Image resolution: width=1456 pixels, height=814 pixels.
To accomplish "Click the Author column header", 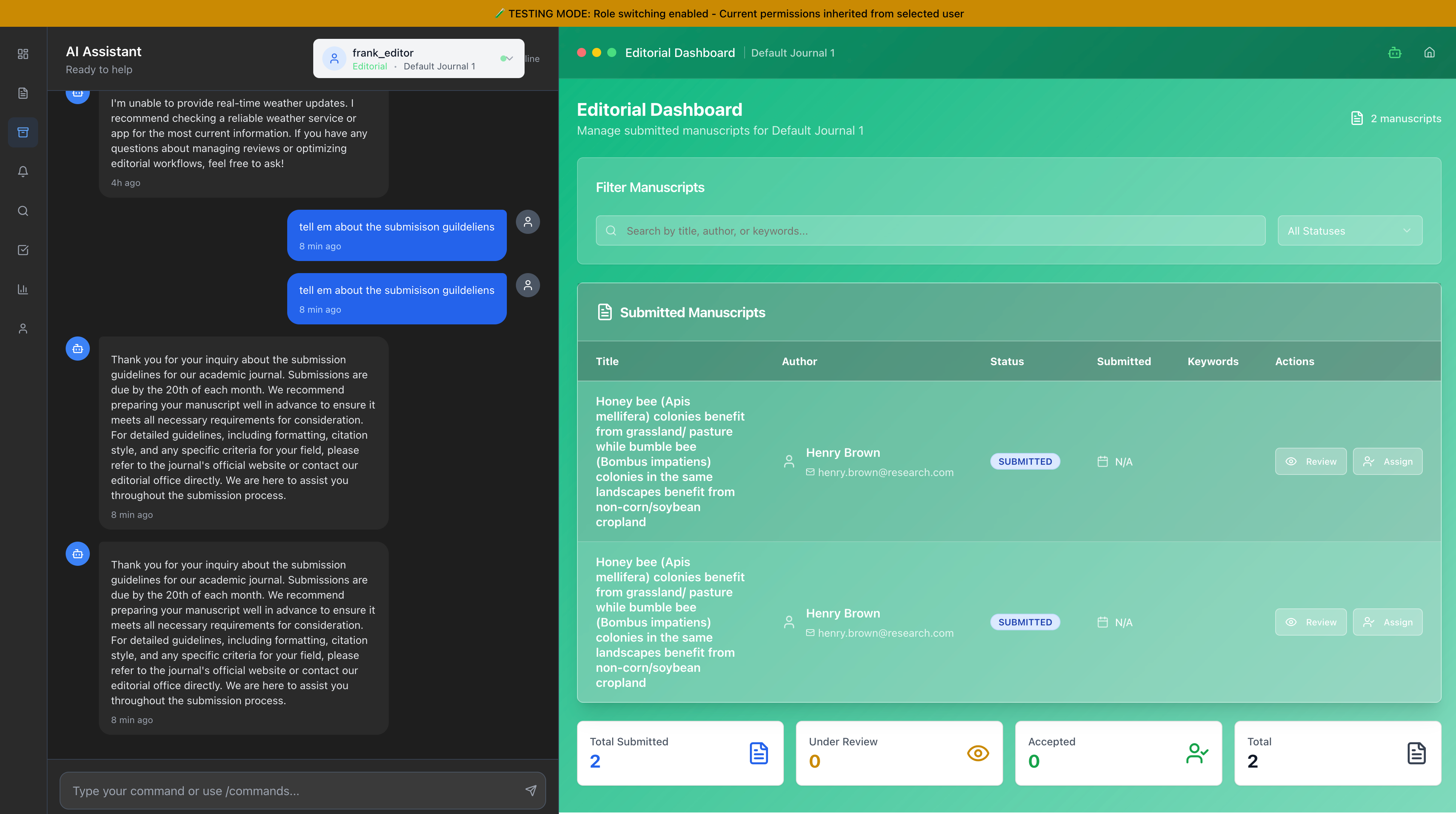I will point(799,361).
